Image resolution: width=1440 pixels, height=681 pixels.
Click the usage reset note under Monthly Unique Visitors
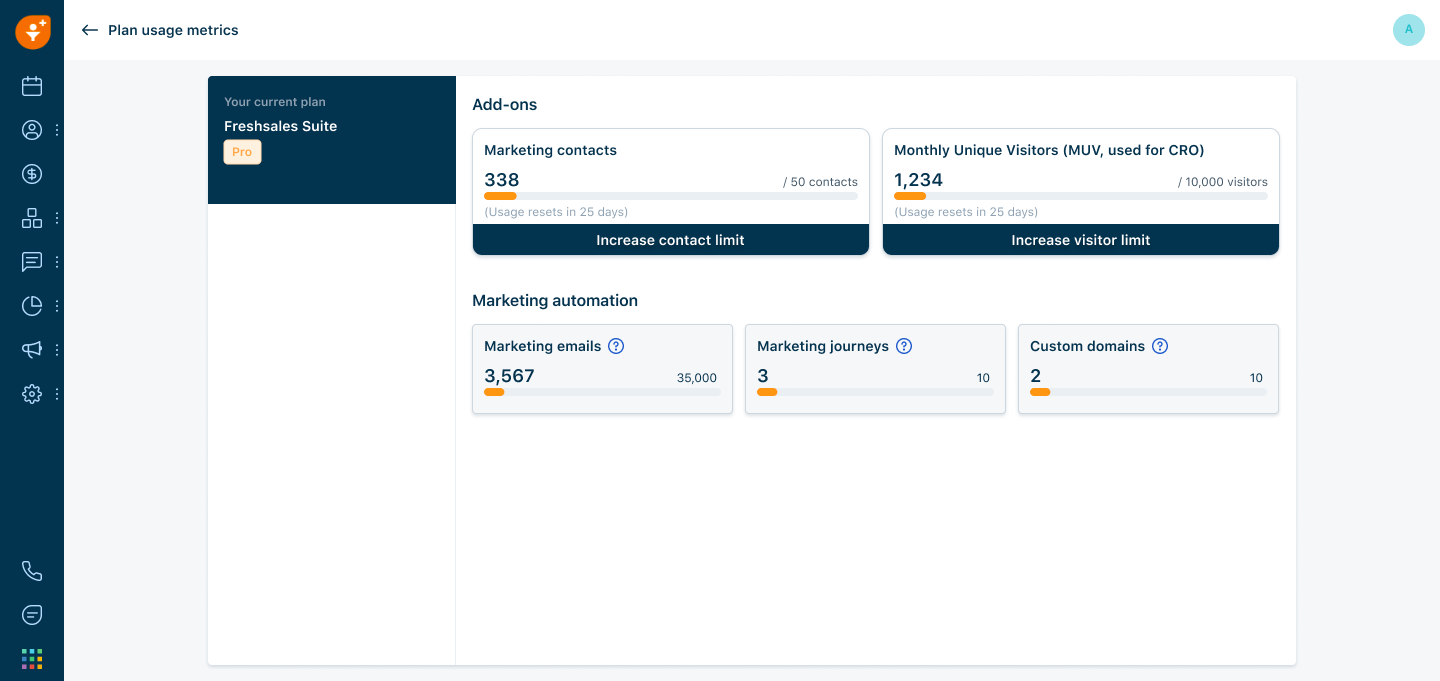coord(966,212)
